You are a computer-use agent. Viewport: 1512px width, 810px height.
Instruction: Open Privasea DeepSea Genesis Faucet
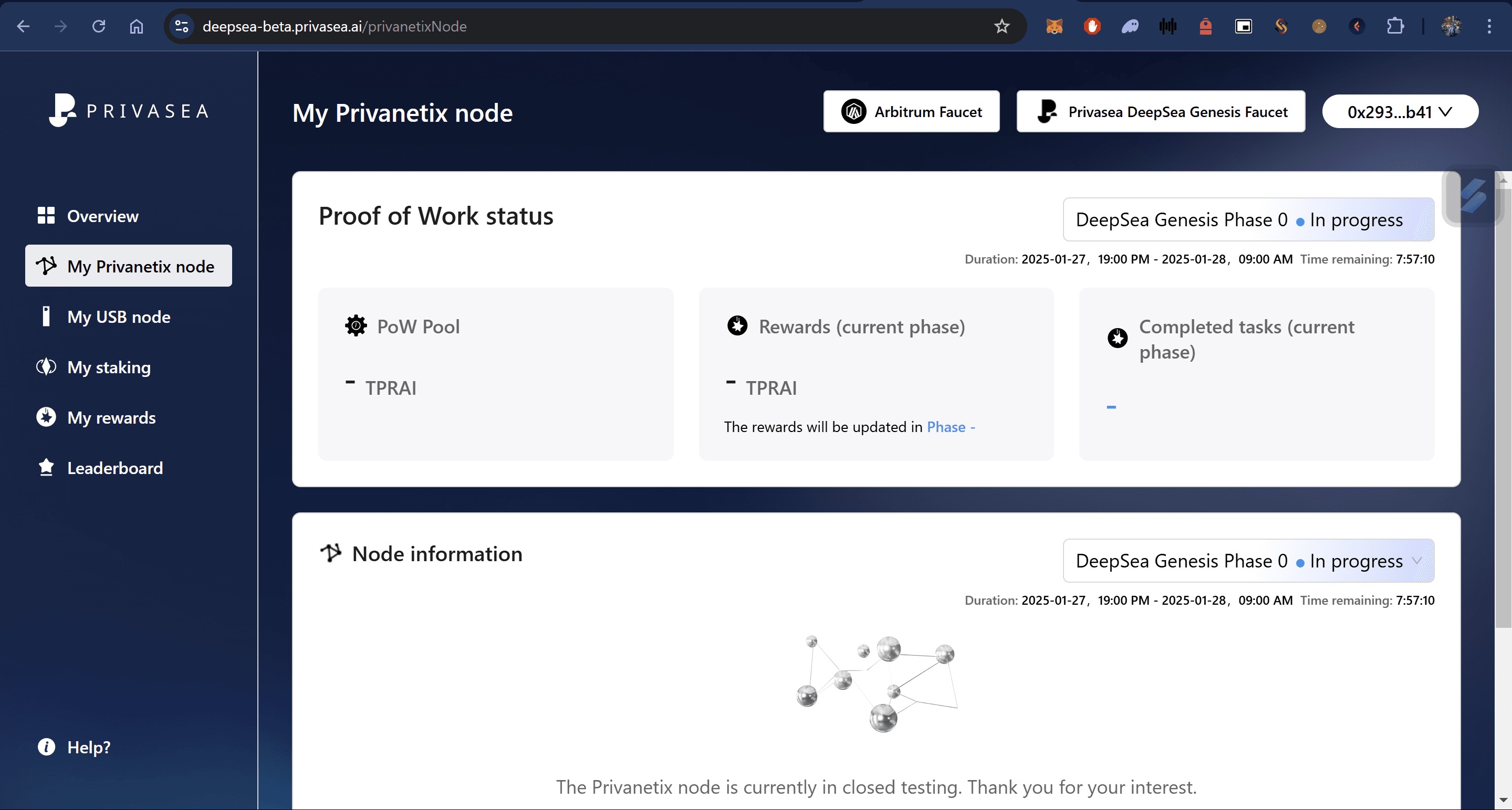coord(1161,111)
